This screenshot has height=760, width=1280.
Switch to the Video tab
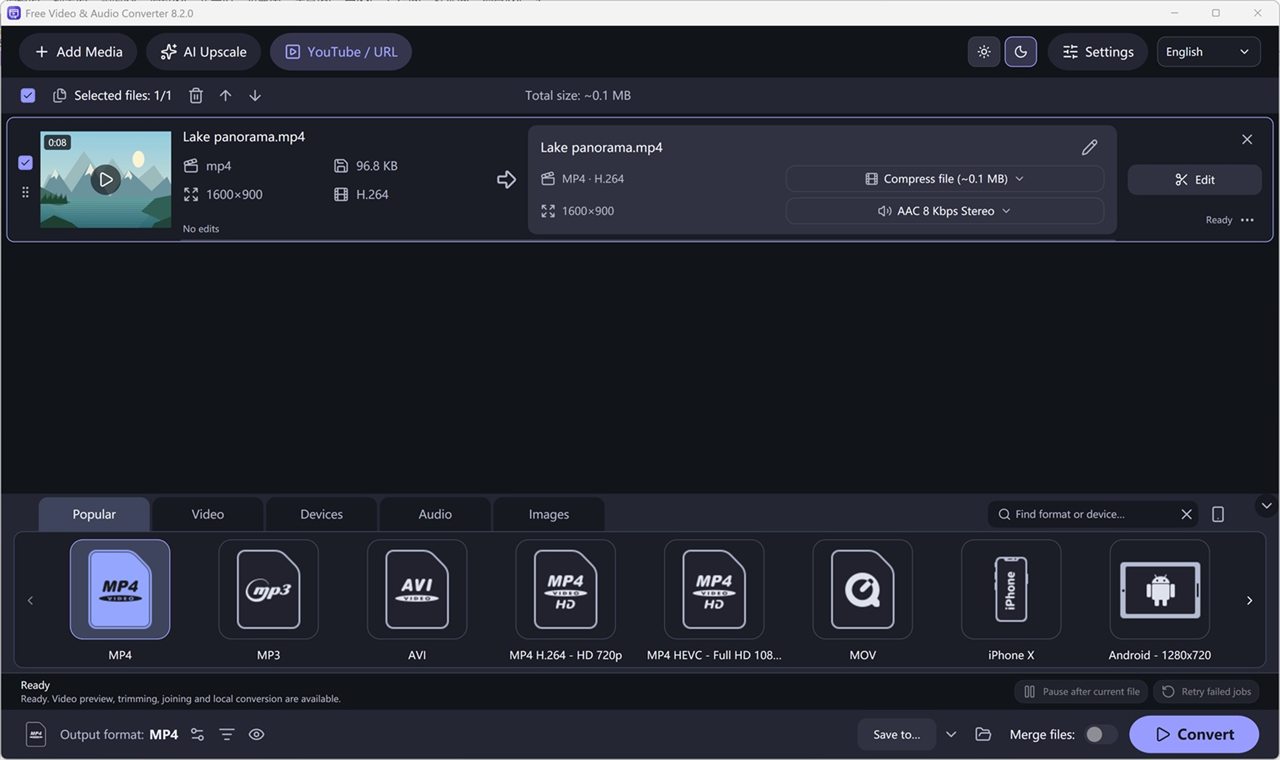[x=208, y=514]
